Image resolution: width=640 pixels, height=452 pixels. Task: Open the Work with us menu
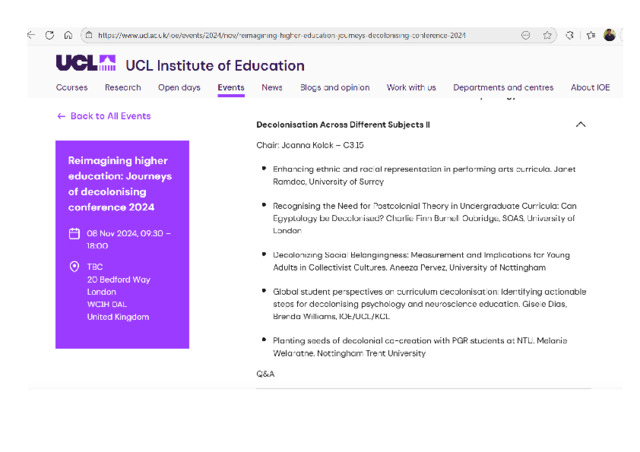click(411, 88)
